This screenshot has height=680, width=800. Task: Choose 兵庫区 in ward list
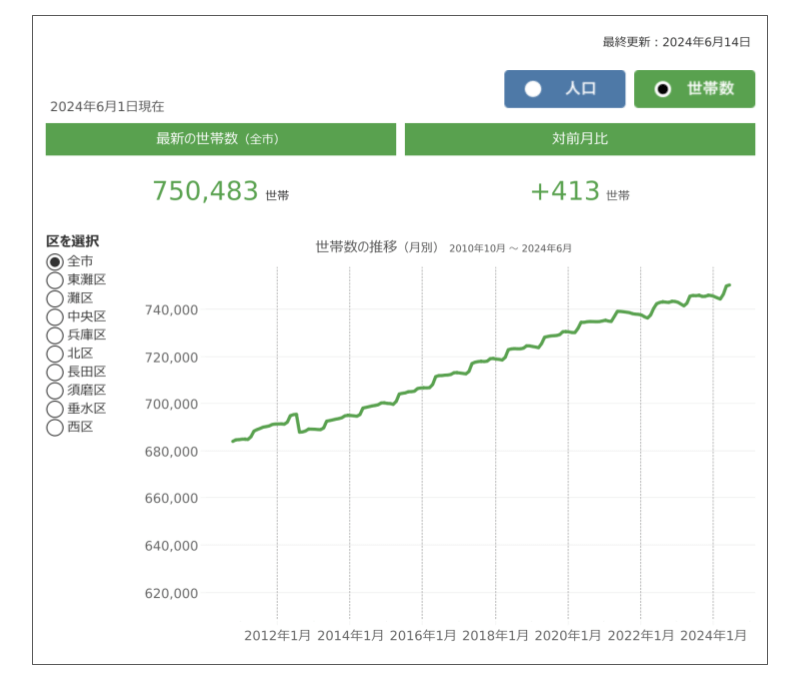point(55,335)
